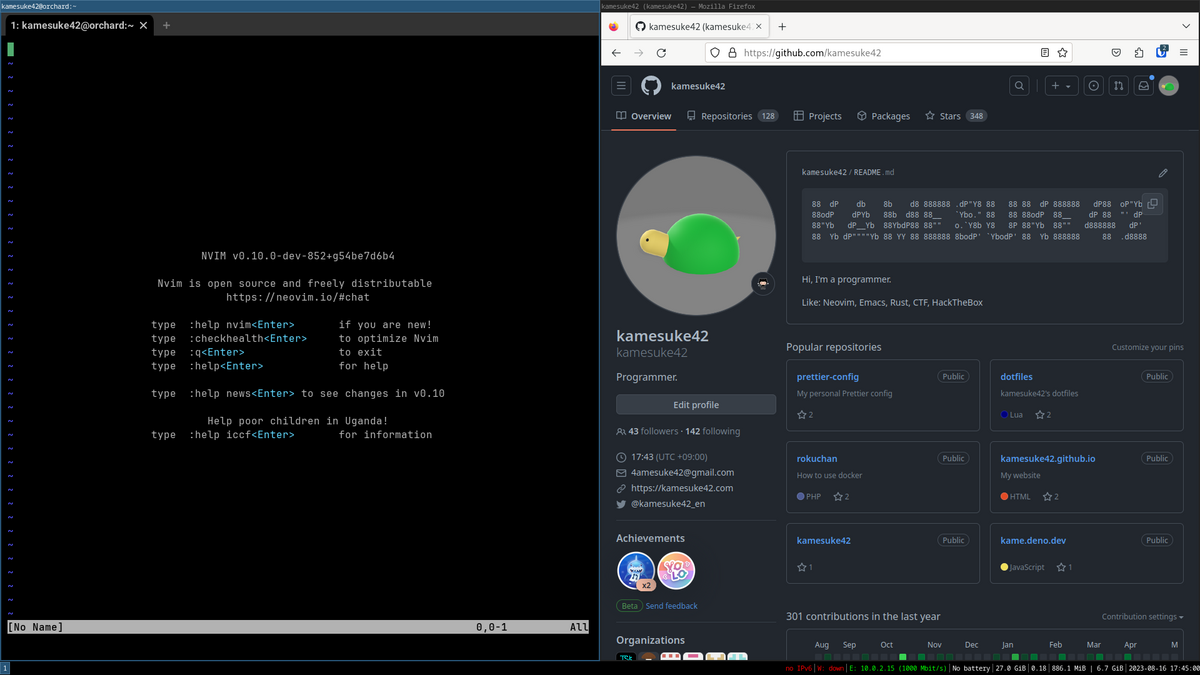
Task: Open the GitHub global navigation hamburger menu
Action: 621,86
